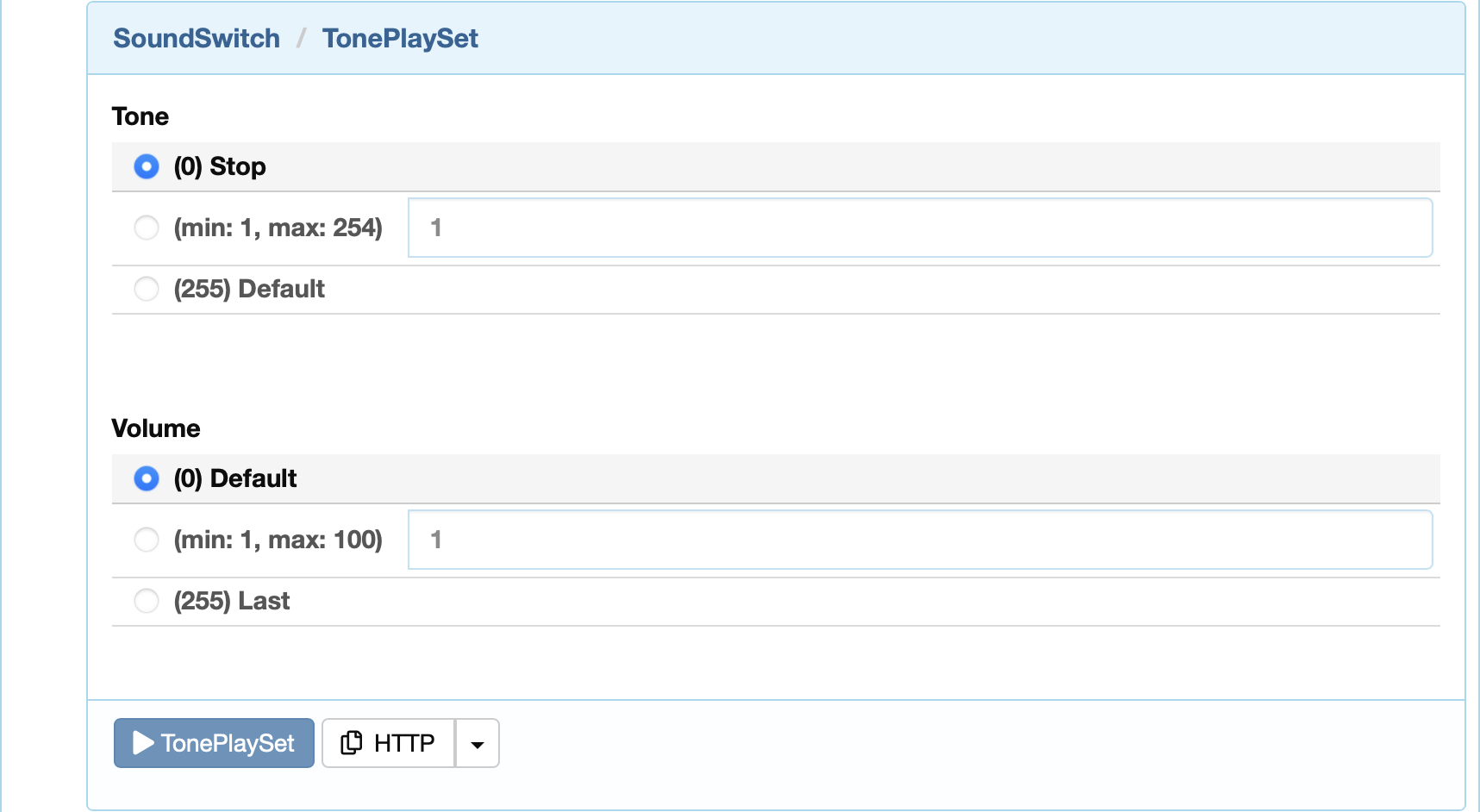Open the TonePlaySet breadcrumb link

tap(400, 38)
